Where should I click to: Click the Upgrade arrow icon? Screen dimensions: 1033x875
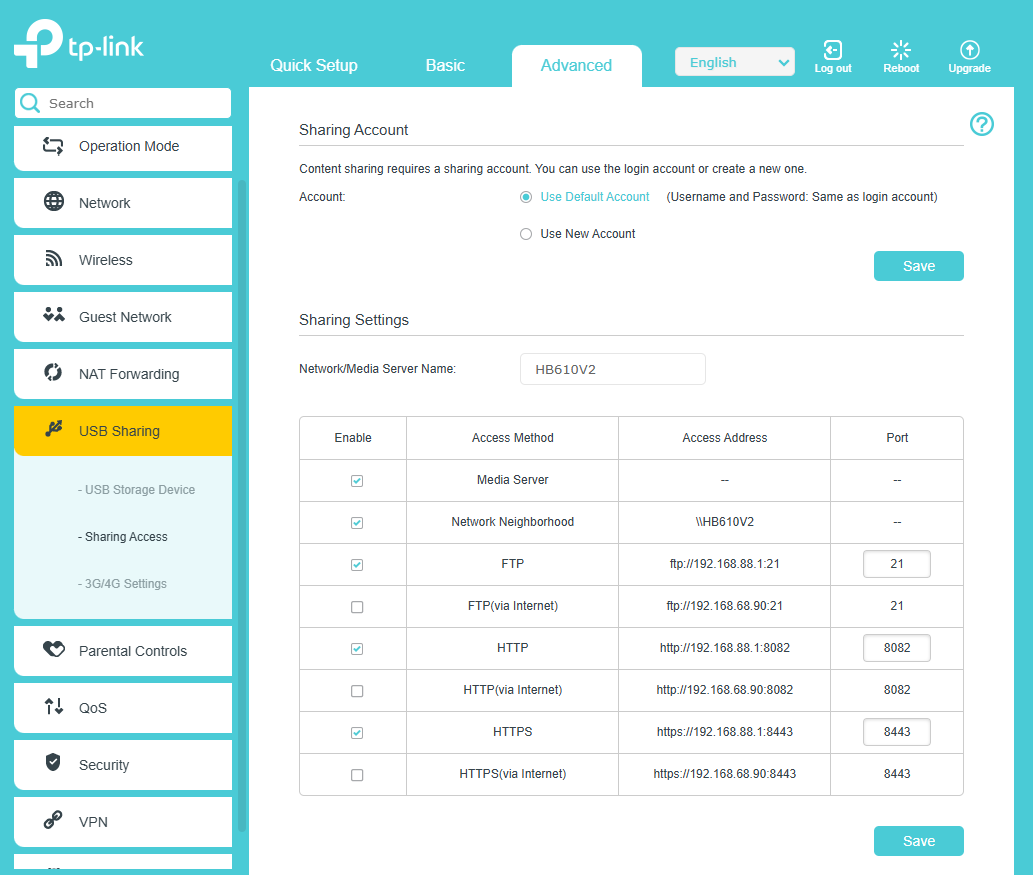tap(969, 50)
